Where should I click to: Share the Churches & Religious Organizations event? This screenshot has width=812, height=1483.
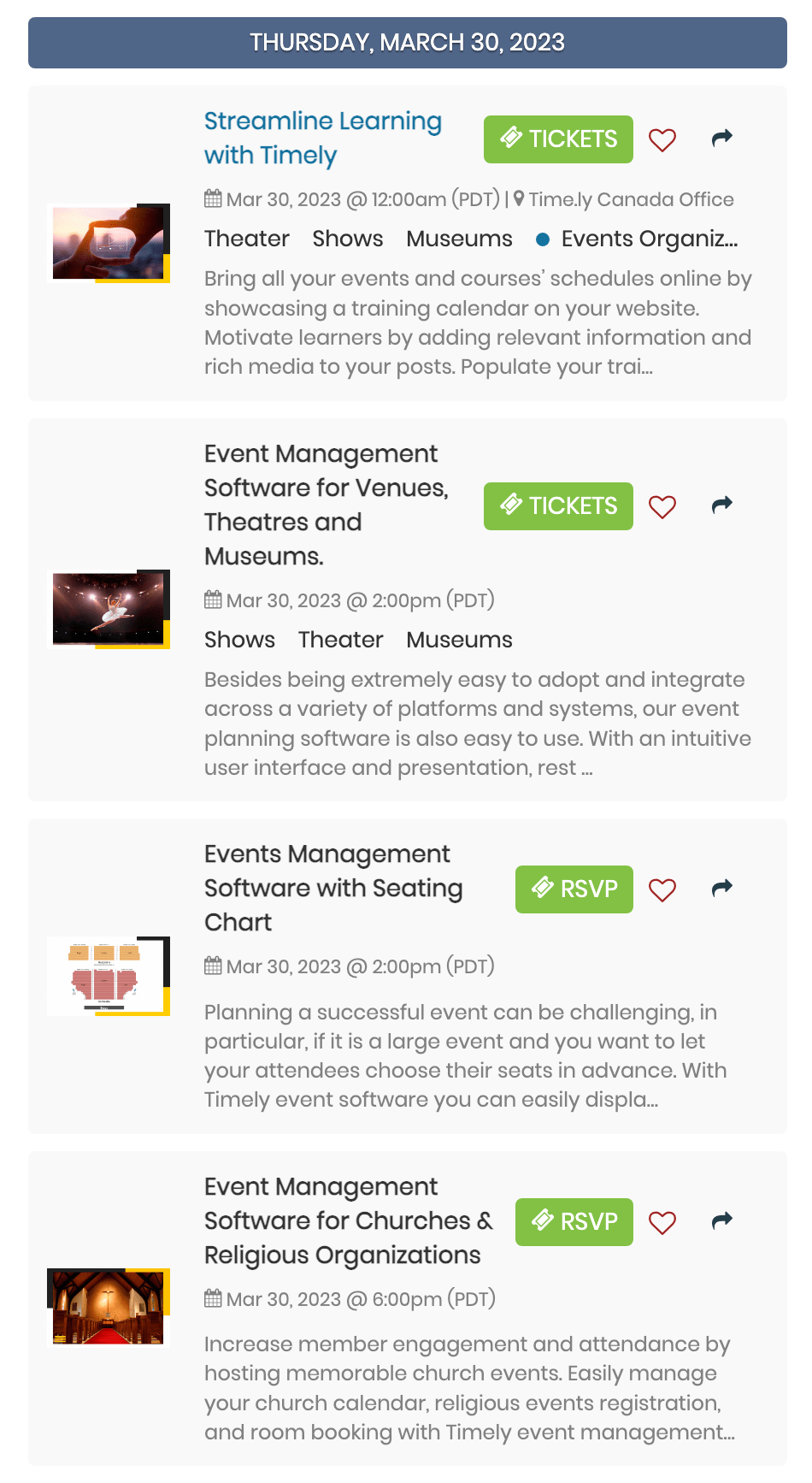pos(722,1220)
